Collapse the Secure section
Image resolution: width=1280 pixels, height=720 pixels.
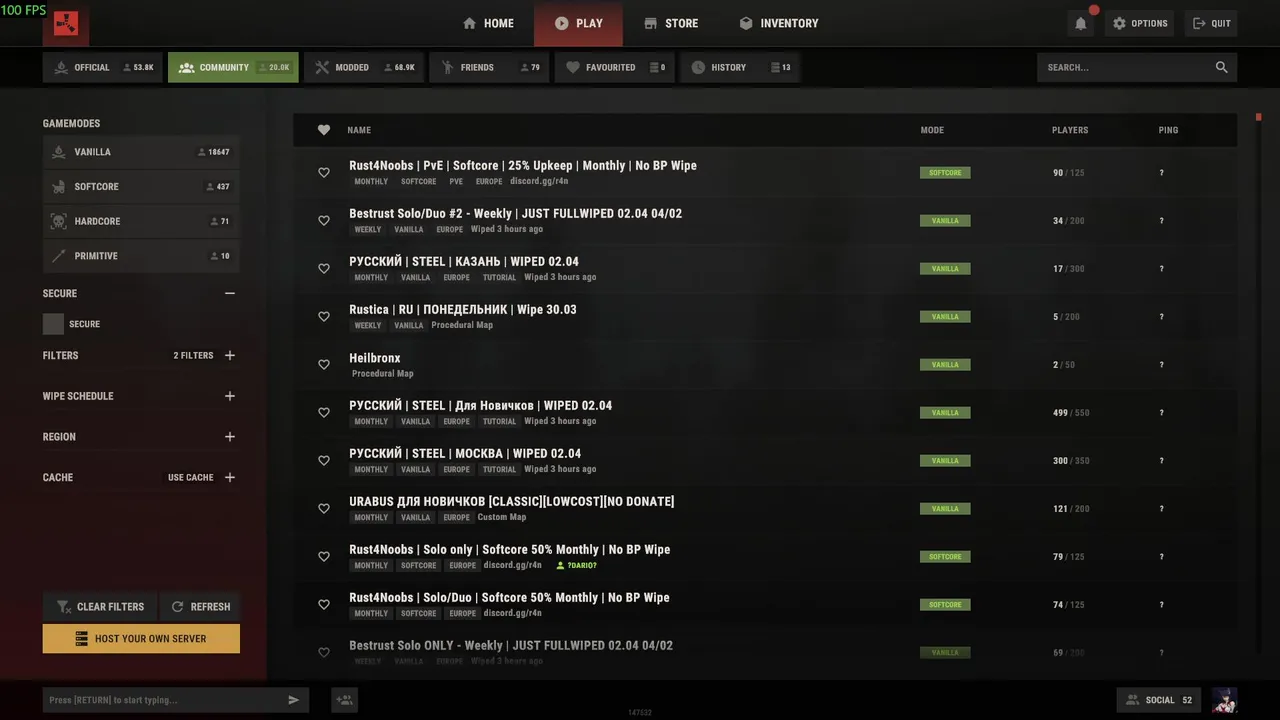point(230,293)
